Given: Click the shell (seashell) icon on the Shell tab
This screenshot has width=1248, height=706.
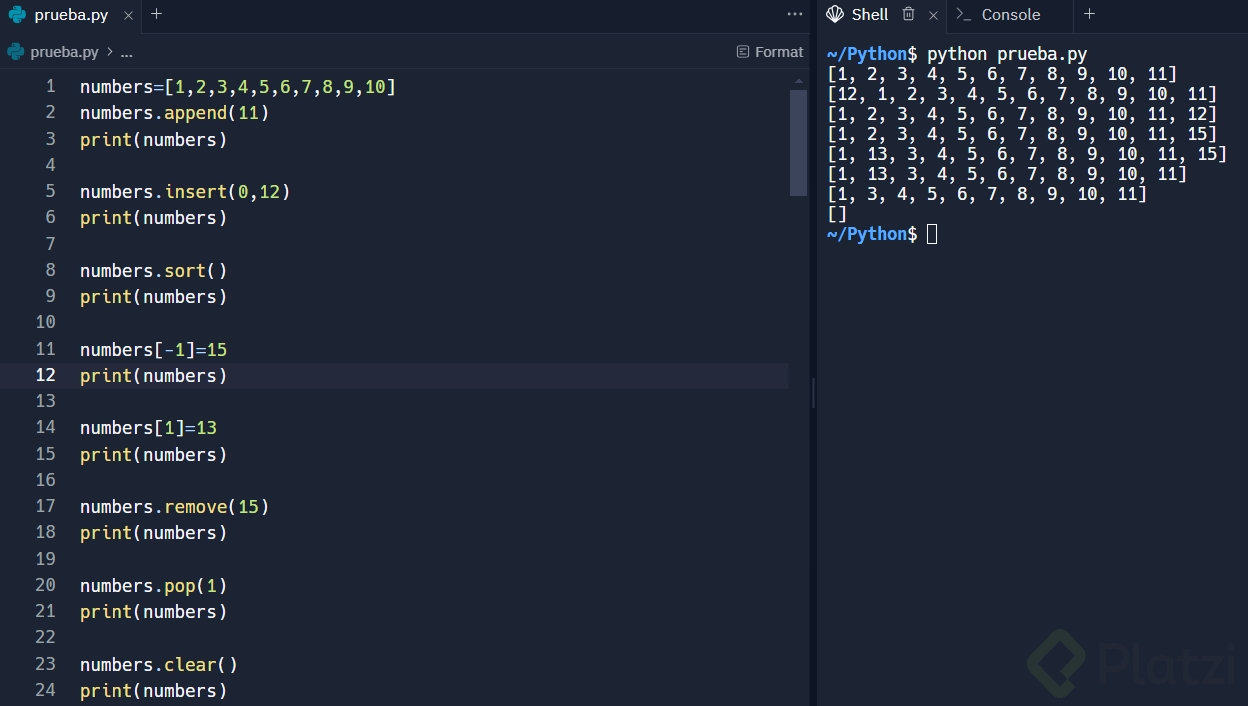Looking at the screenshot, I should pos(835,14).
